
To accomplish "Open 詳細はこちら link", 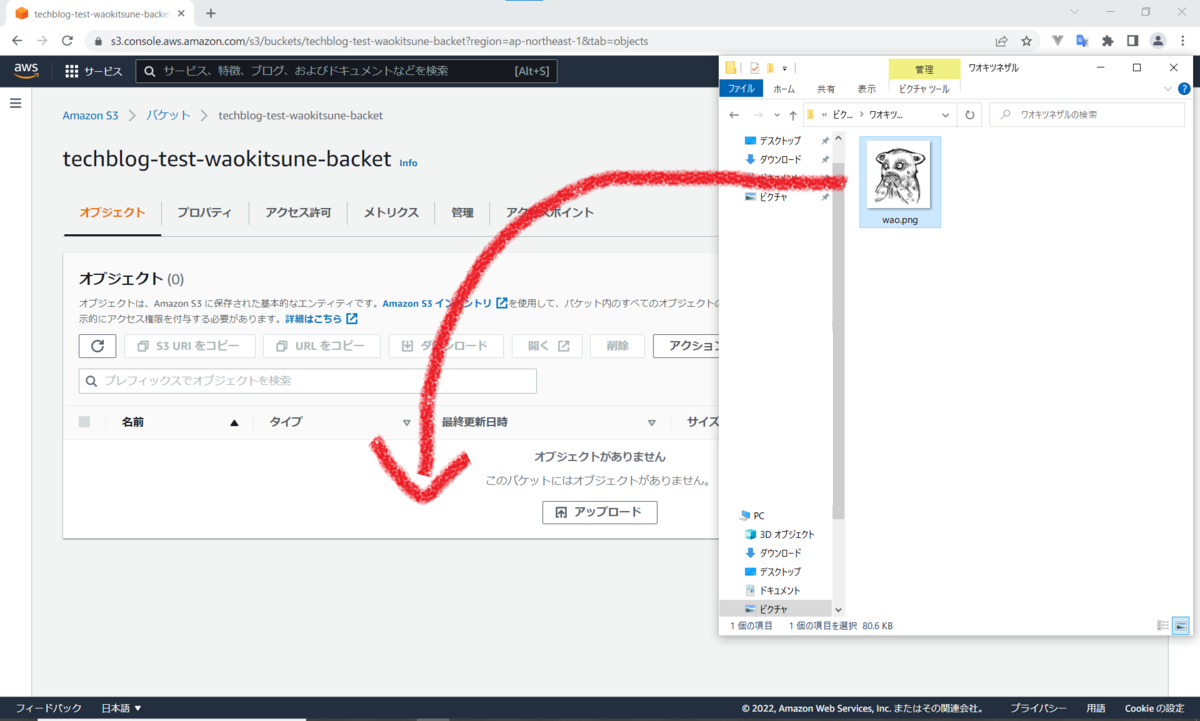I will tap(322, 319).
